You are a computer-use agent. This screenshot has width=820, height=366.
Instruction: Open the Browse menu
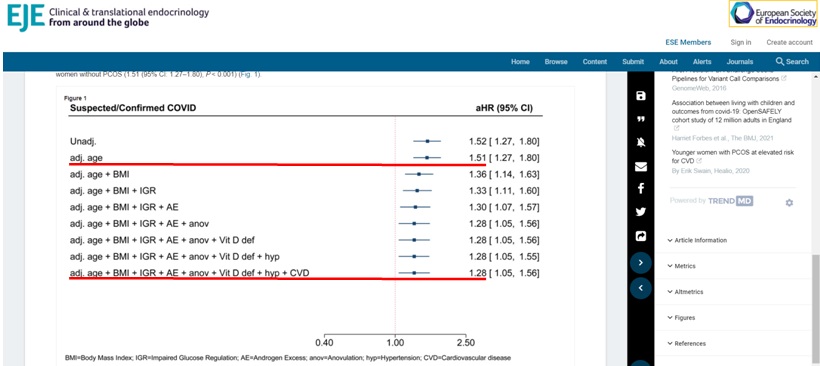[556, 62]
